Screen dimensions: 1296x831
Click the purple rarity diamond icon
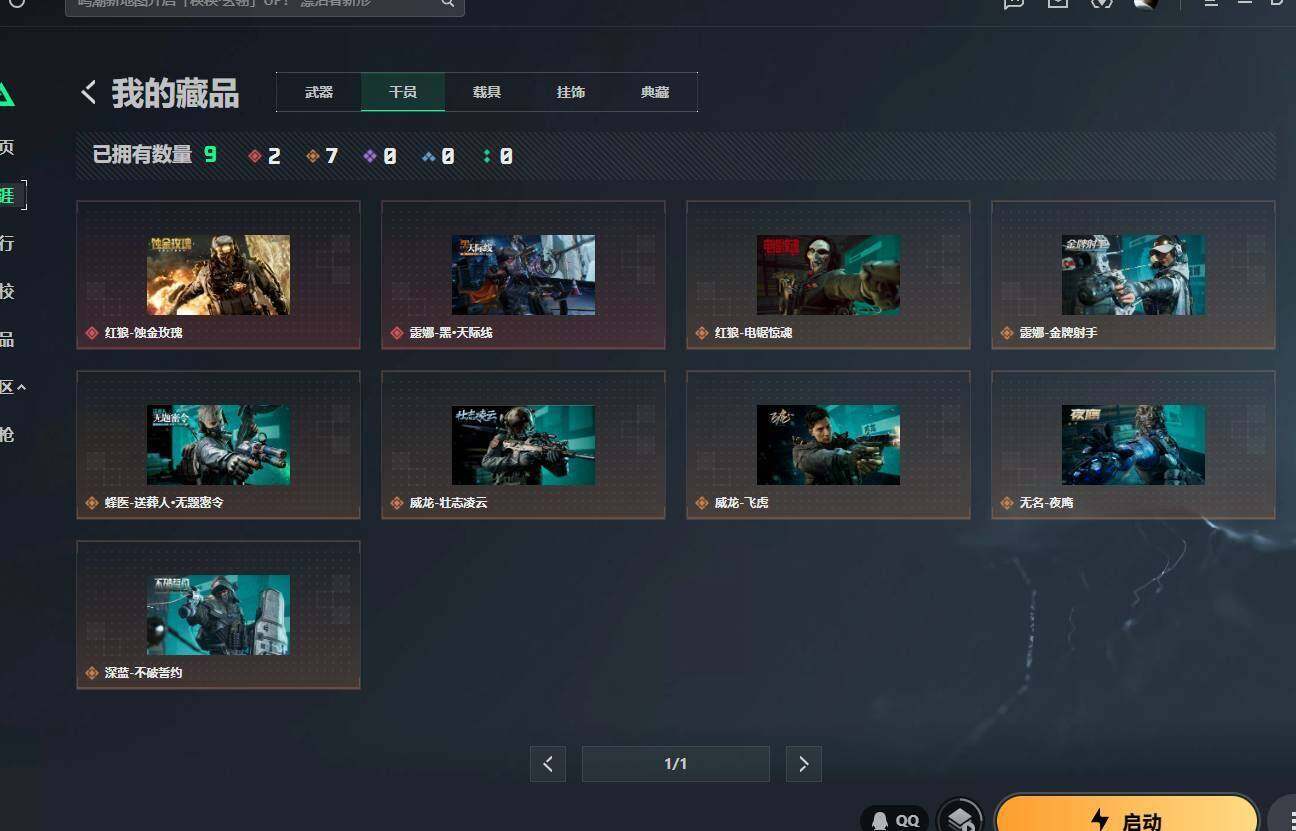[x=370, y=156]
